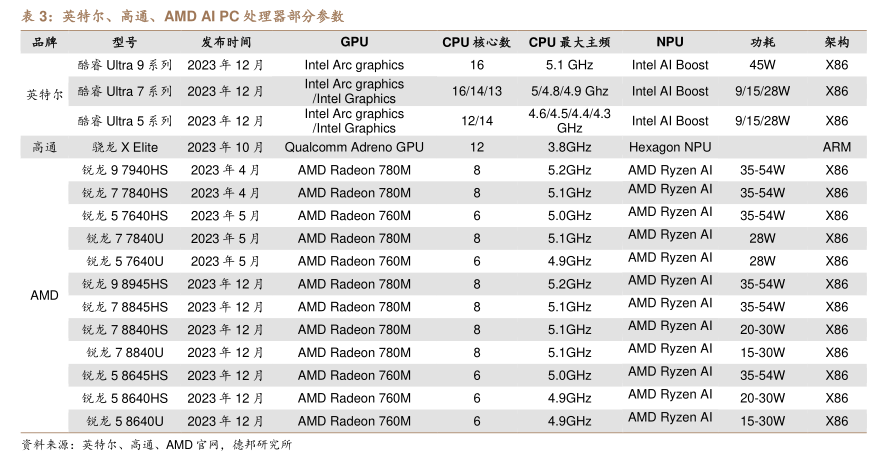Click the Hexagon NPU cell
Image resolution: width=884 pixels, height=462 pixels.
click(670, 147)
